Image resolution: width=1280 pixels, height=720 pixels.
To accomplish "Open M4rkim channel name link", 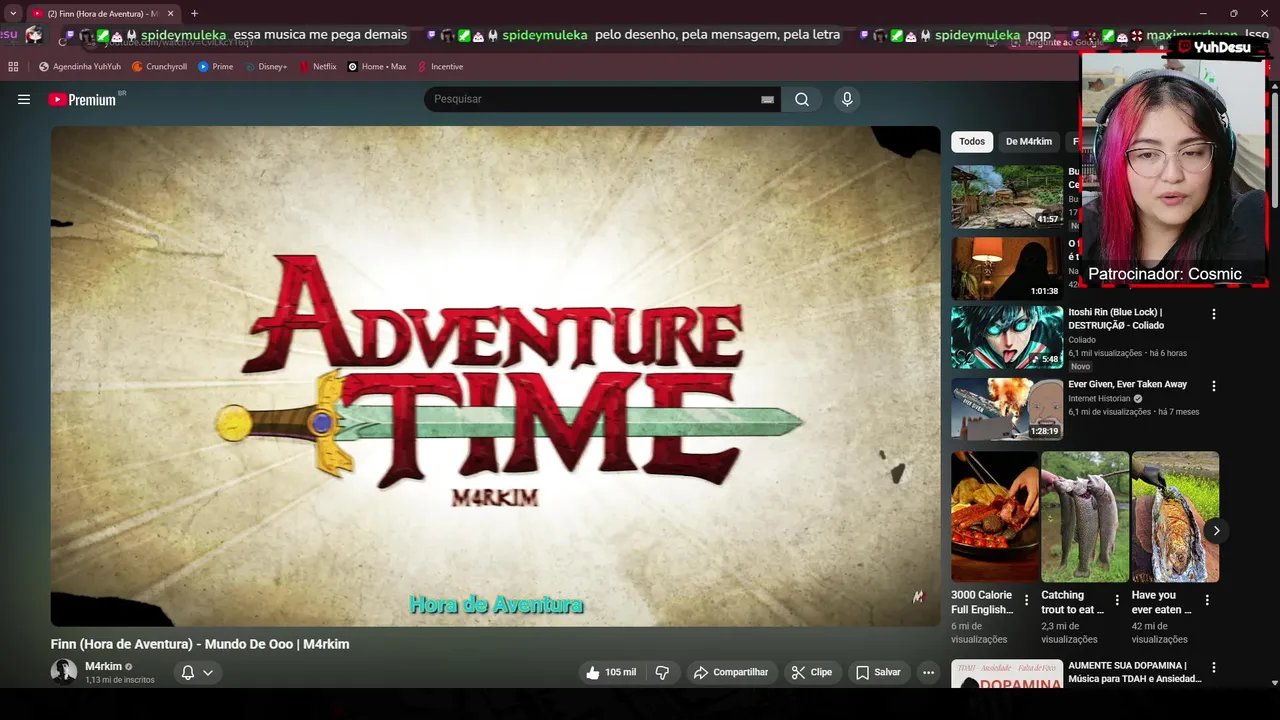I will [x=103, y=666].
